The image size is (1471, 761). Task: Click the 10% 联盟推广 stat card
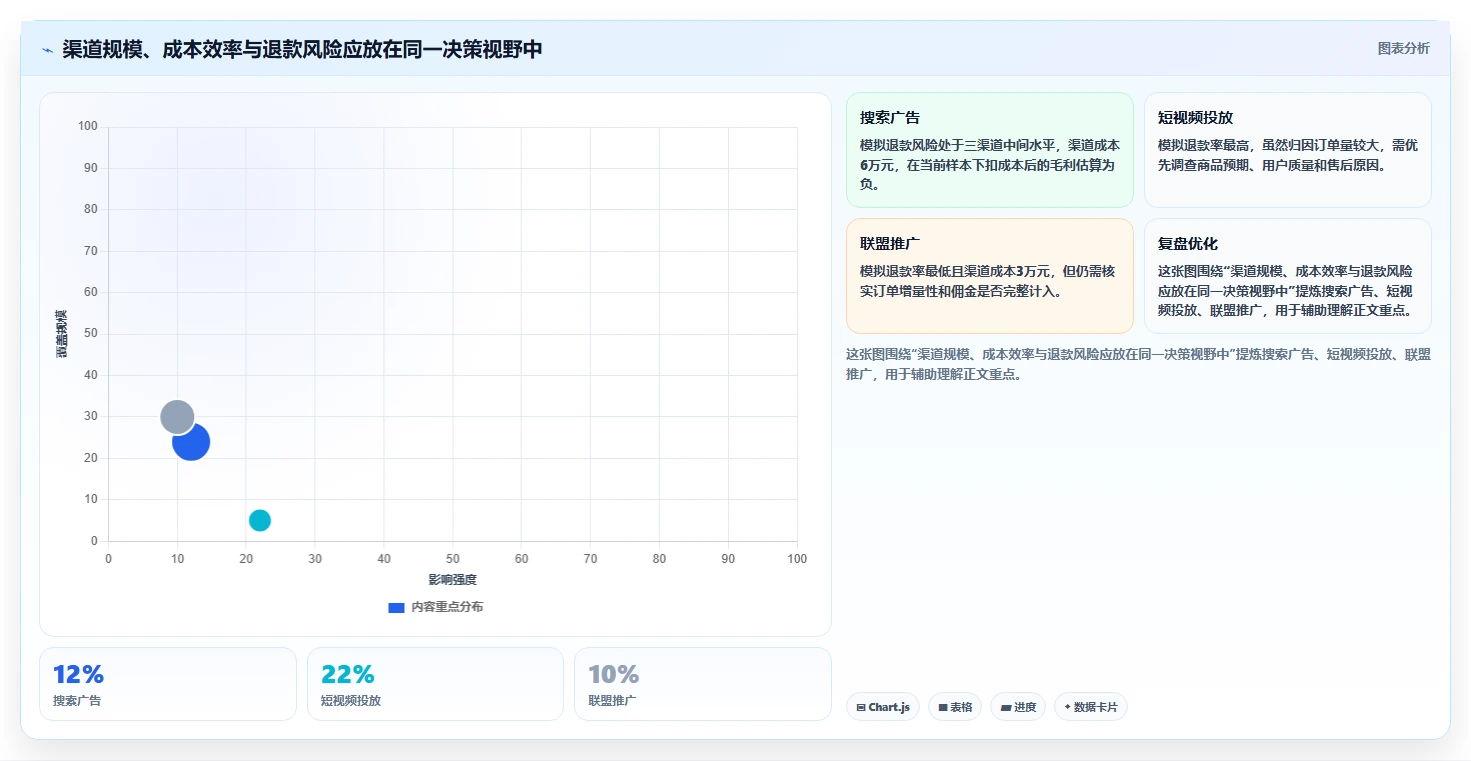pyautogui.click(x=703, y=684)
